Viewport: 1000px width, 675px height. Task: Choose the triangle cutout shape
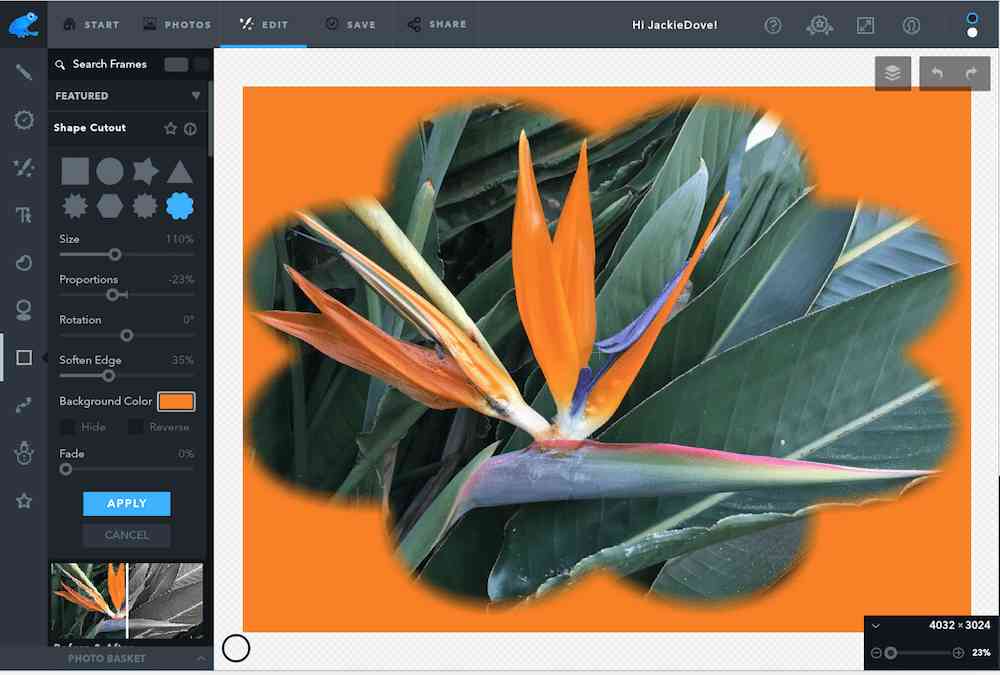click(180, 172)
